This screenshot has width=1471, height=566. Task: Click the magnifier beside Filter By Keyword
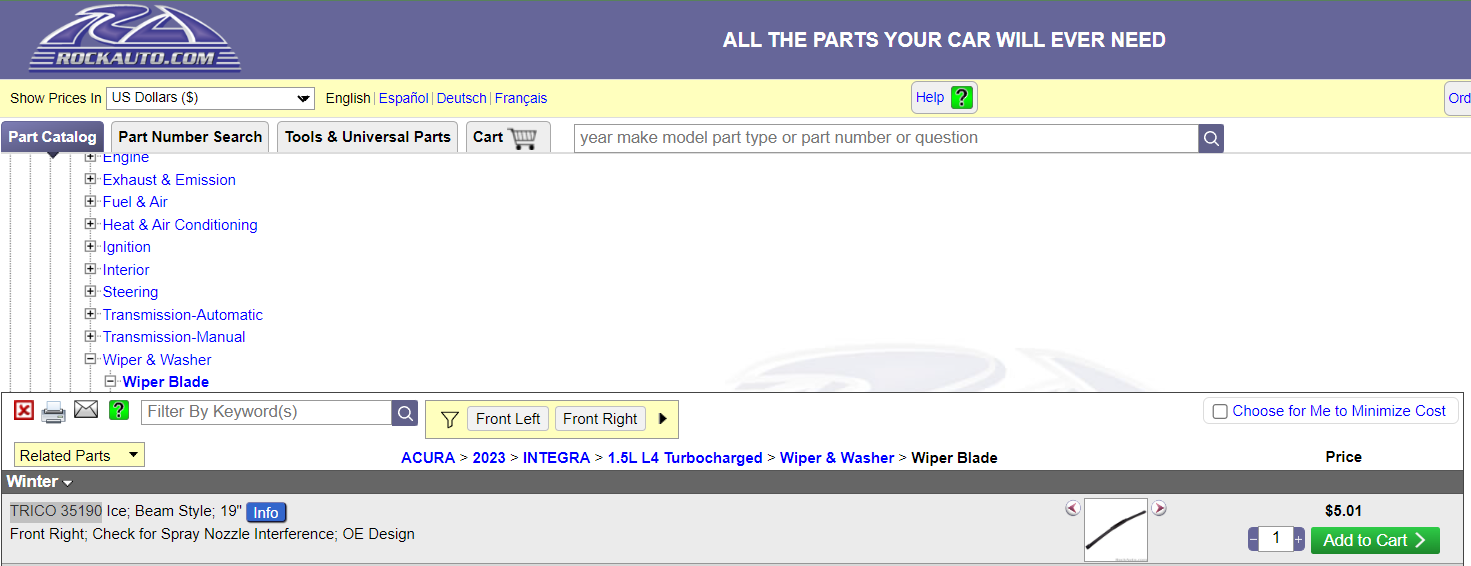[x=405, y=413]
